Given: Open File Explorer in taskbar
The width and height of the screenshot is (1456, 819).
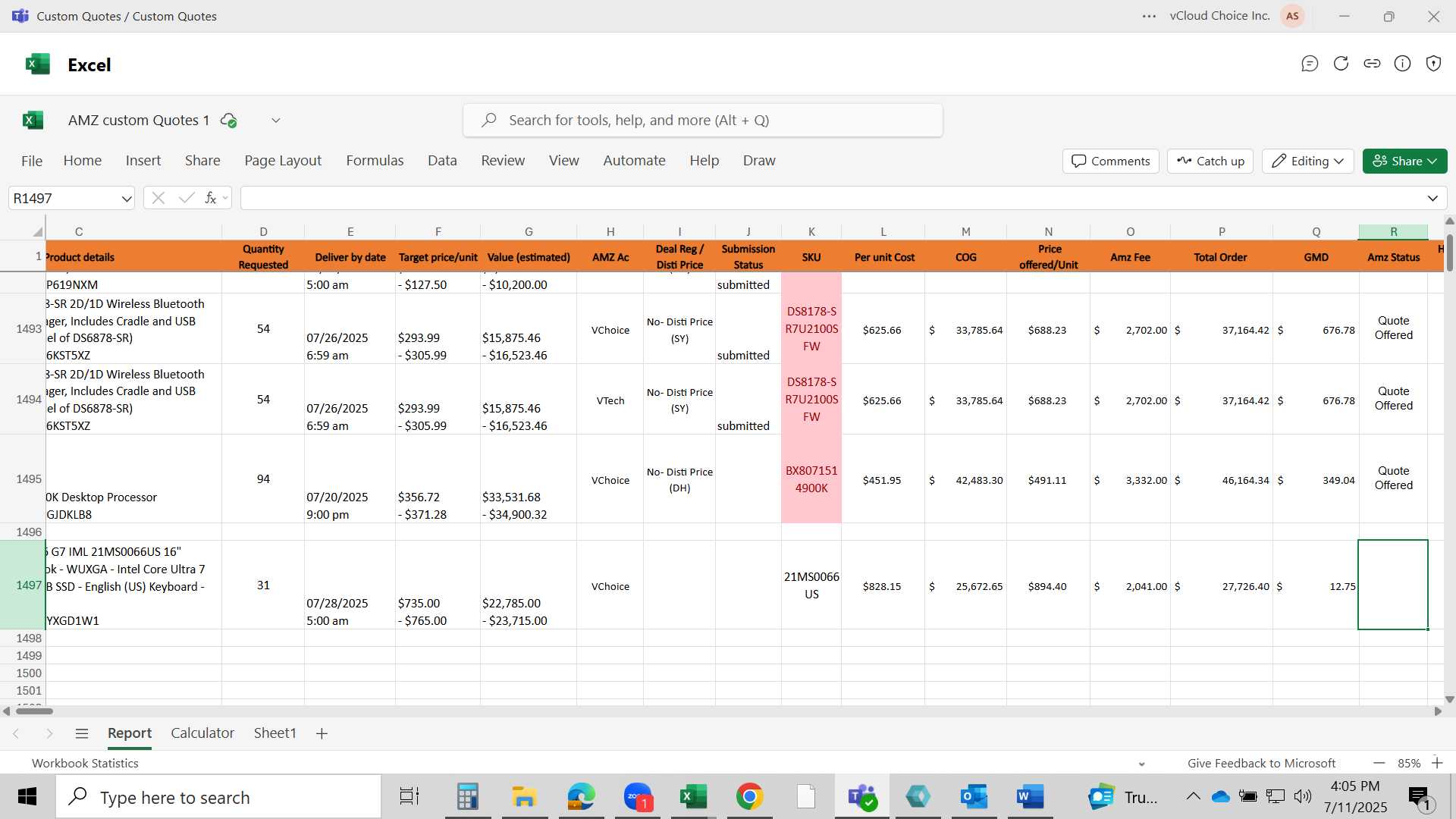Looking at the screenshot, I should coord(524,797).
